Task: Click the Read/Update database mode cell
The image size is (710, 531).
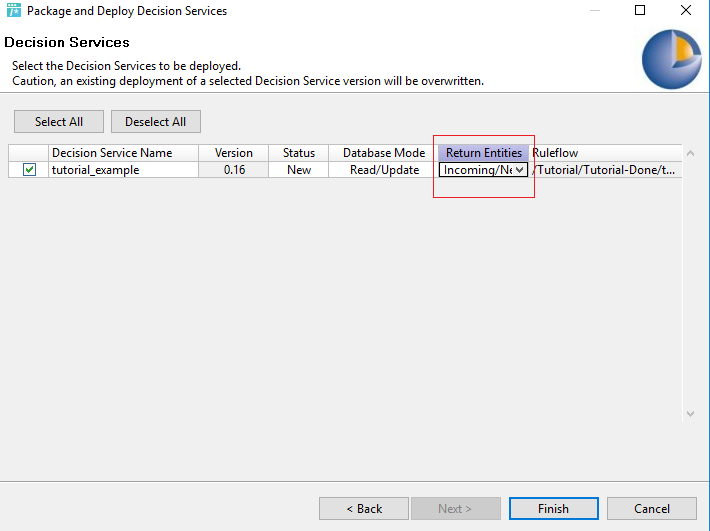Action: (x=384, y=170)
